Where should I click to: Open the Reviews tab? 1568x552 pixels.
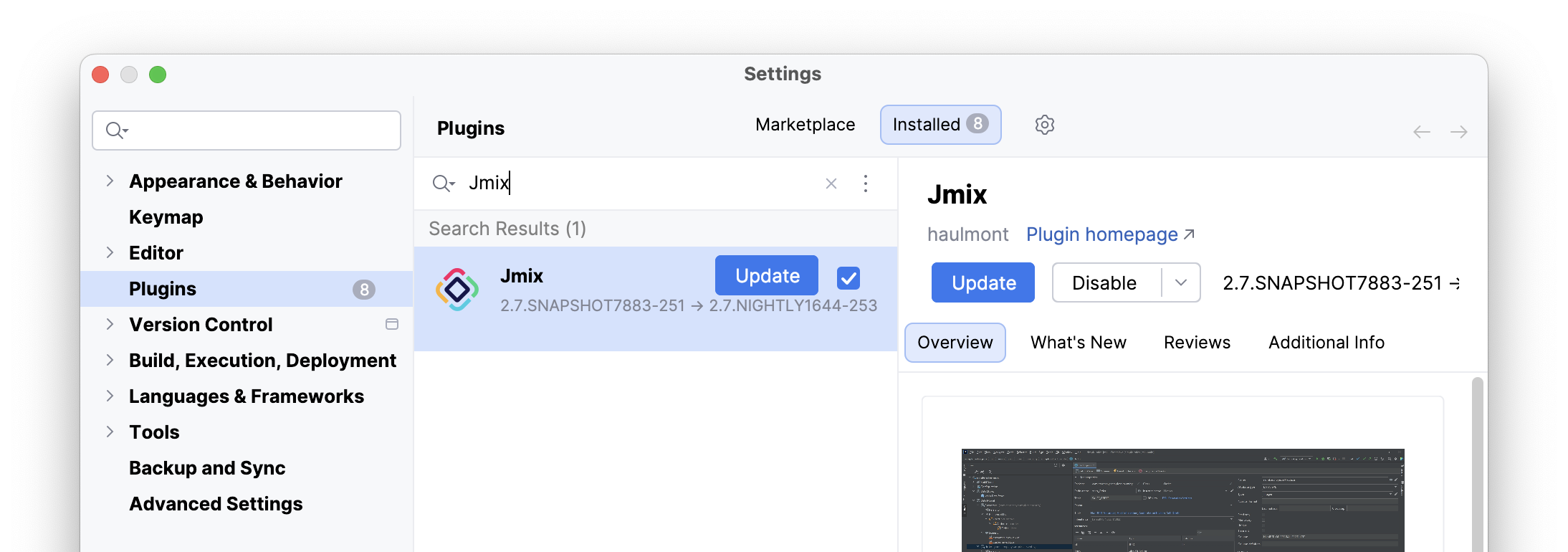pos(1197,343)
